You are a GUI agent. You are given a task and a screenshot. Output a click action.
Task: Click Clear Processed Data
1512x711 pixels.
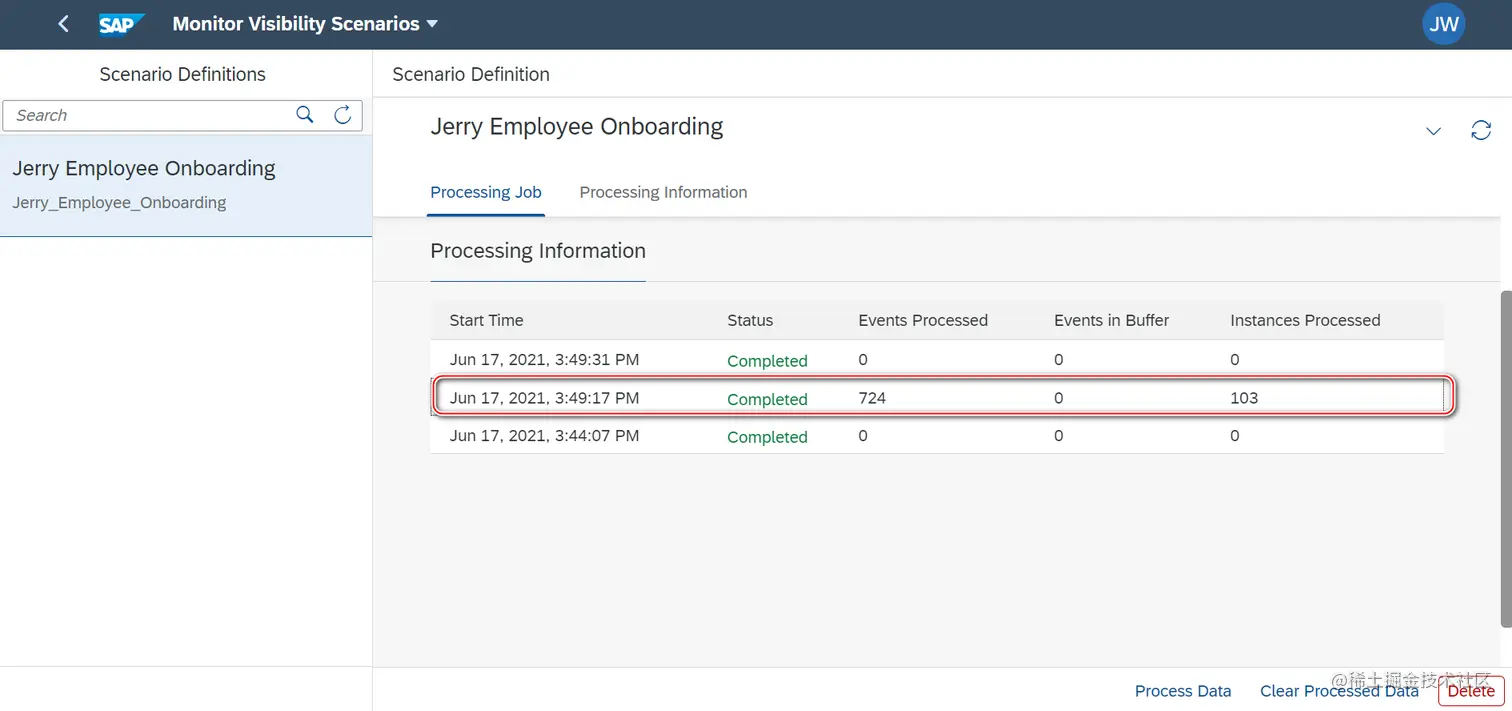click(x=1339, y=691)
